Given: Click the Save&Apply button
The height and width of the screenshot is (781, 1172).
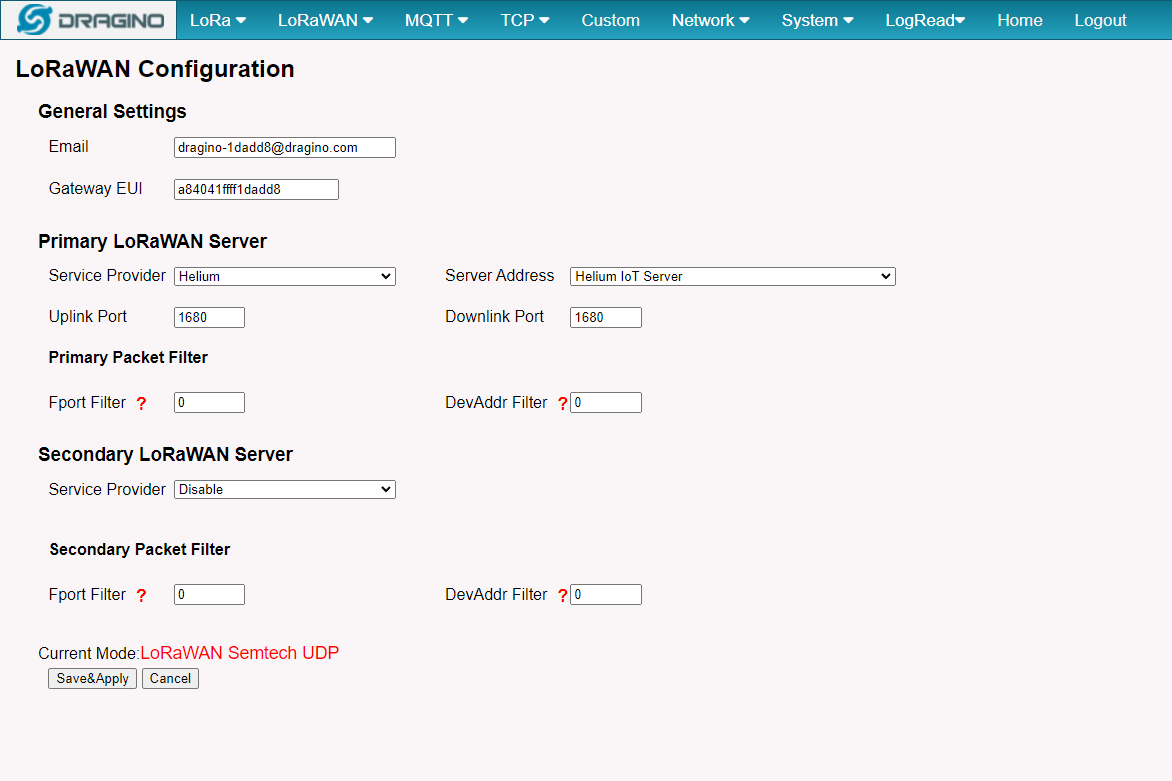Looking at the screenshot, I should click(93, 679).
